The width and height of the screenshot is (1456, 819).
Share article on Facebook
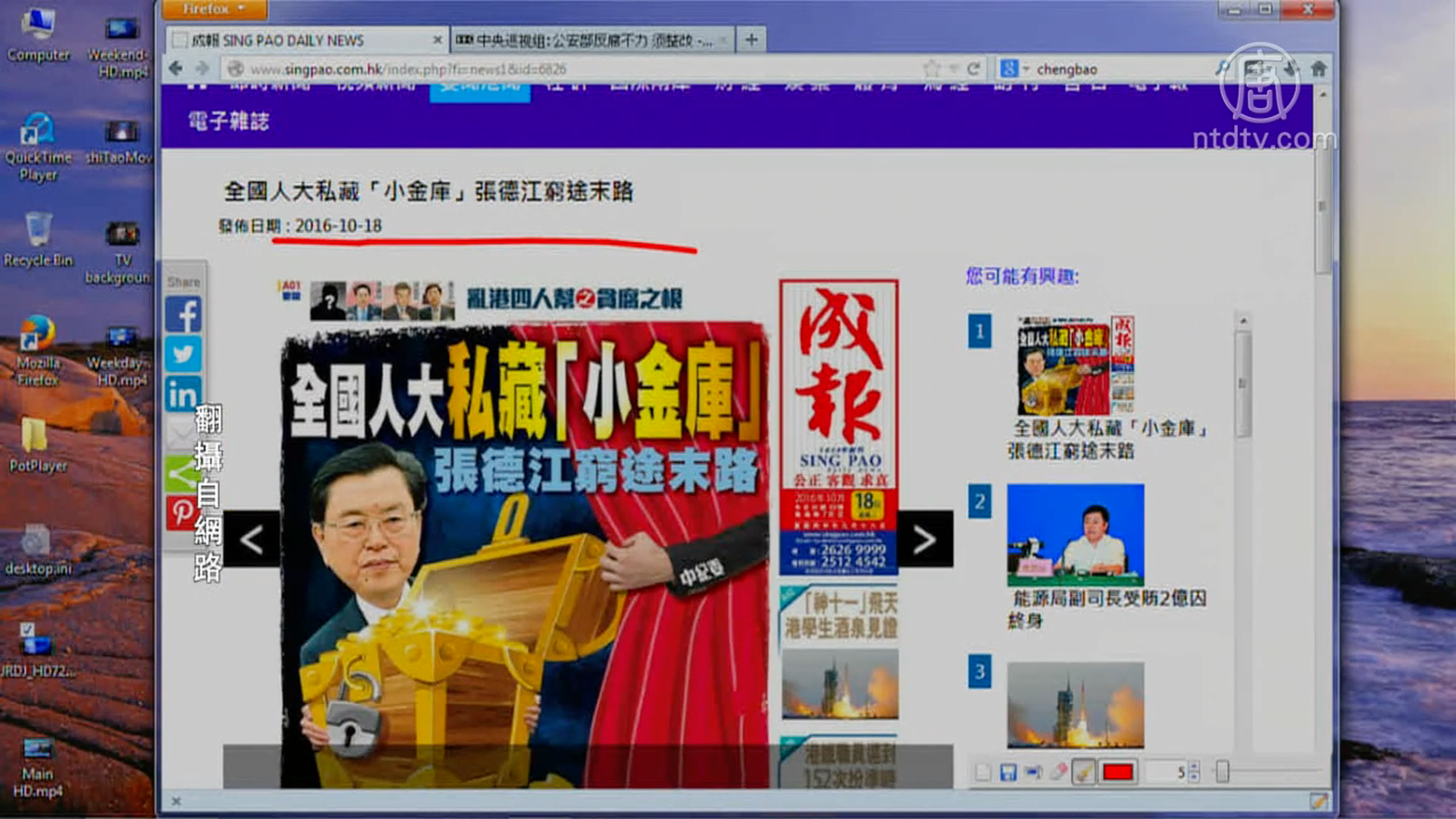[x=183, y=315]
